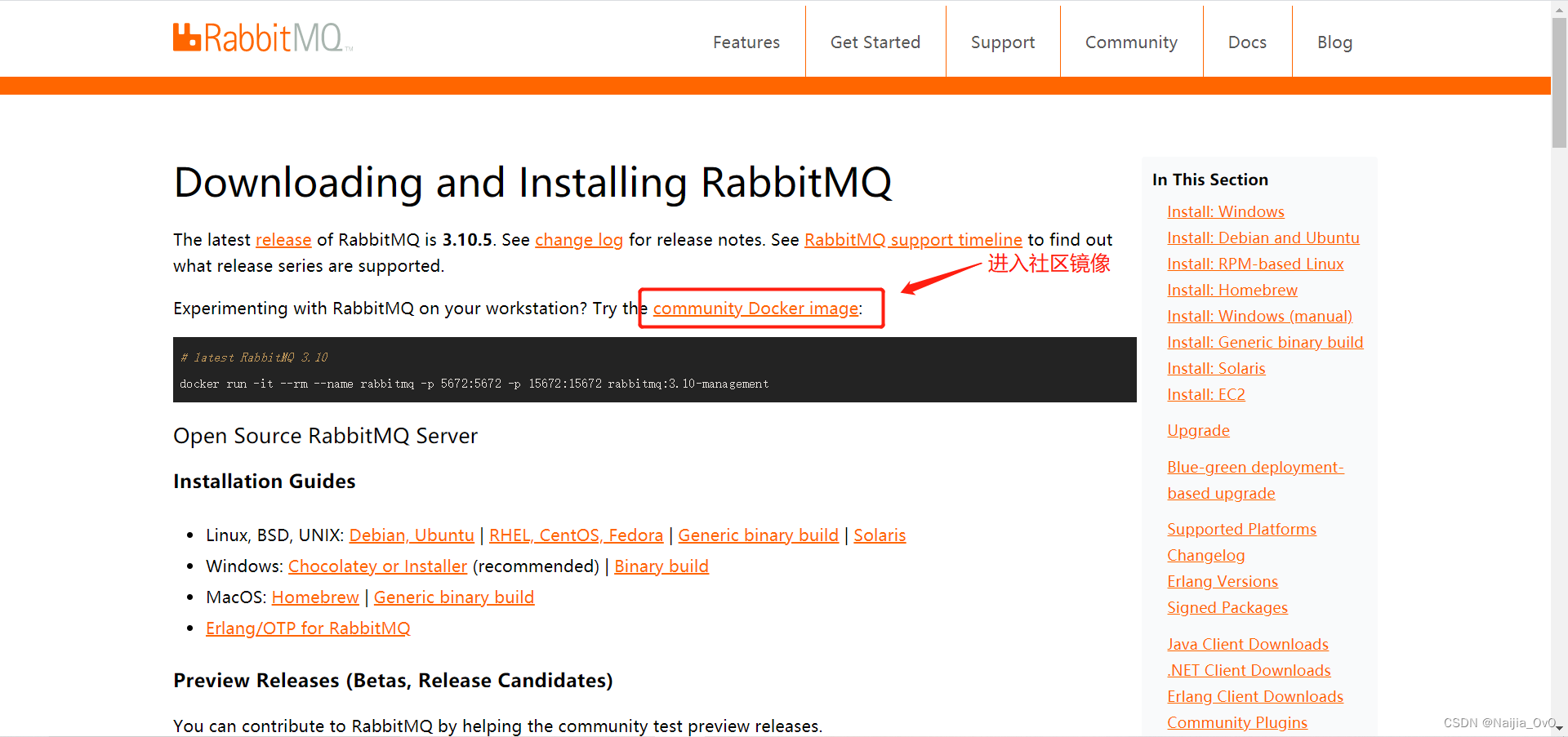Open the Docs menu item
This screenshot has width=1568, height=737.
(x=1247, y=42)
